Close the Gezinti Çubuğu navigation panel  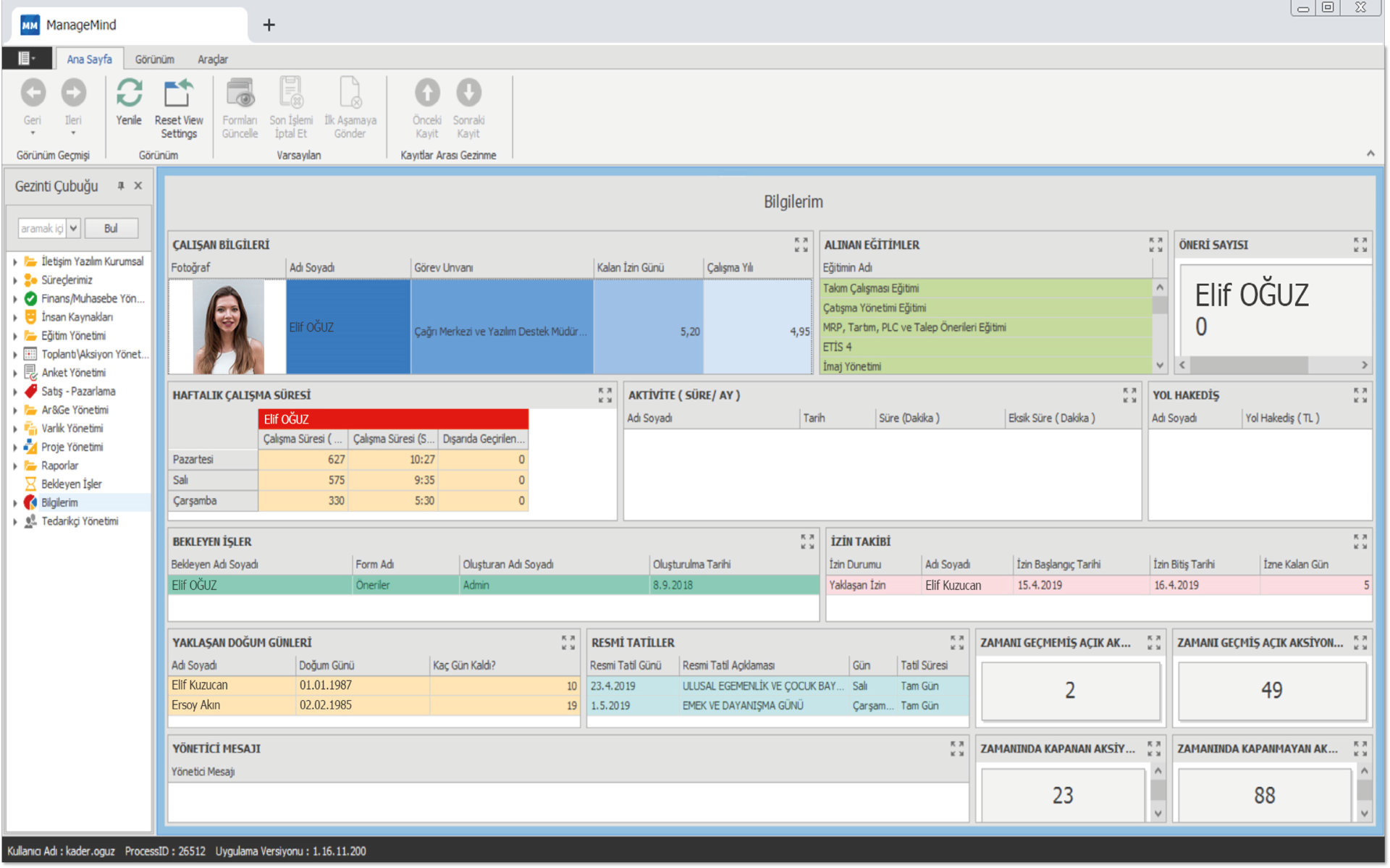click(138, 186)
